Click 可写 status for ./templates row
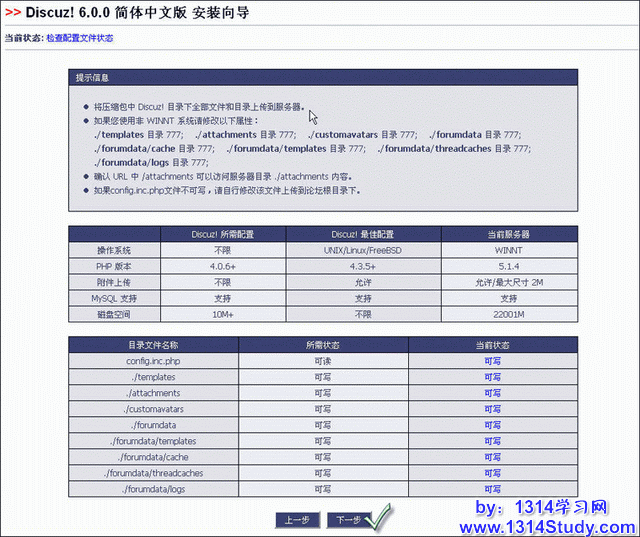The image size is (640, 537). coord(492,377)
